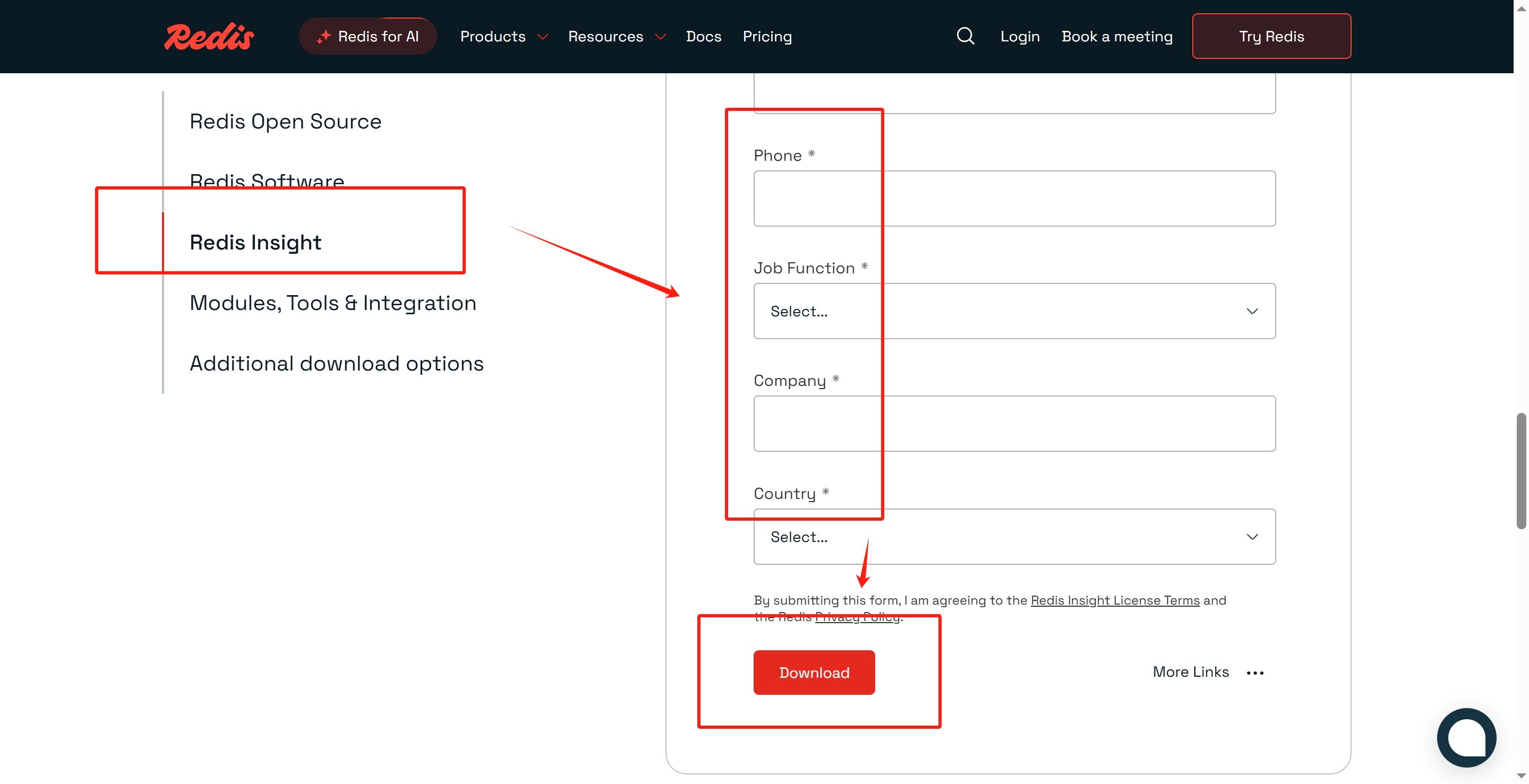Click the More Links ellipsis icon
This screenshot has width=1529, height=784.
(x=1255, y=673)
